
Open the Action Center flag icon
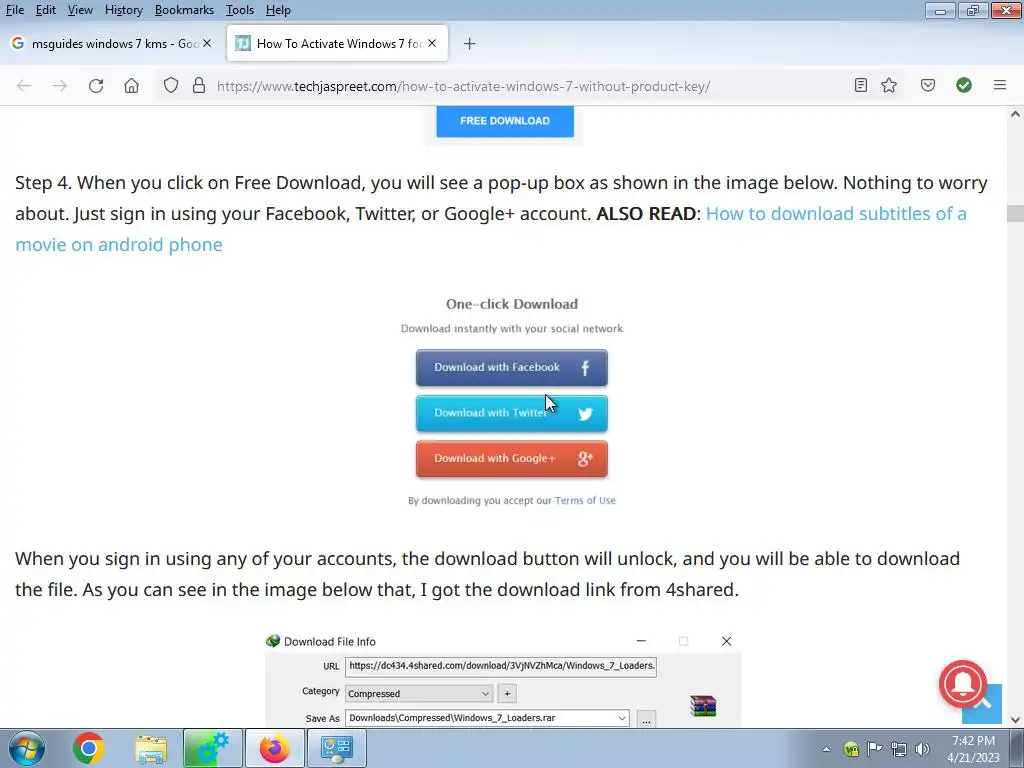[874, 748]
